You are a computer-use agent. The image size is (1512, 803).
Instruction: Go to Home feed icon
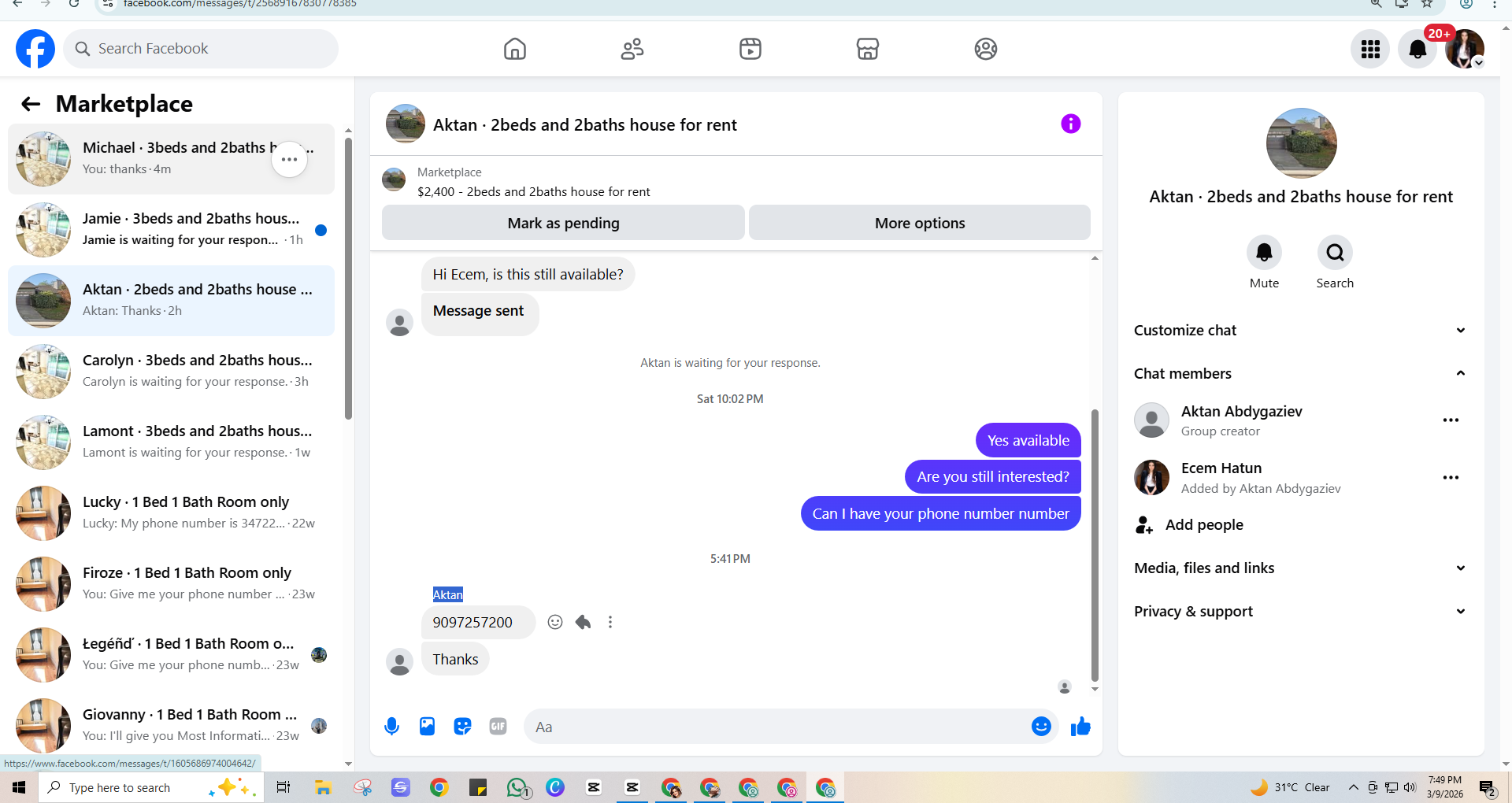coord(515,49)
